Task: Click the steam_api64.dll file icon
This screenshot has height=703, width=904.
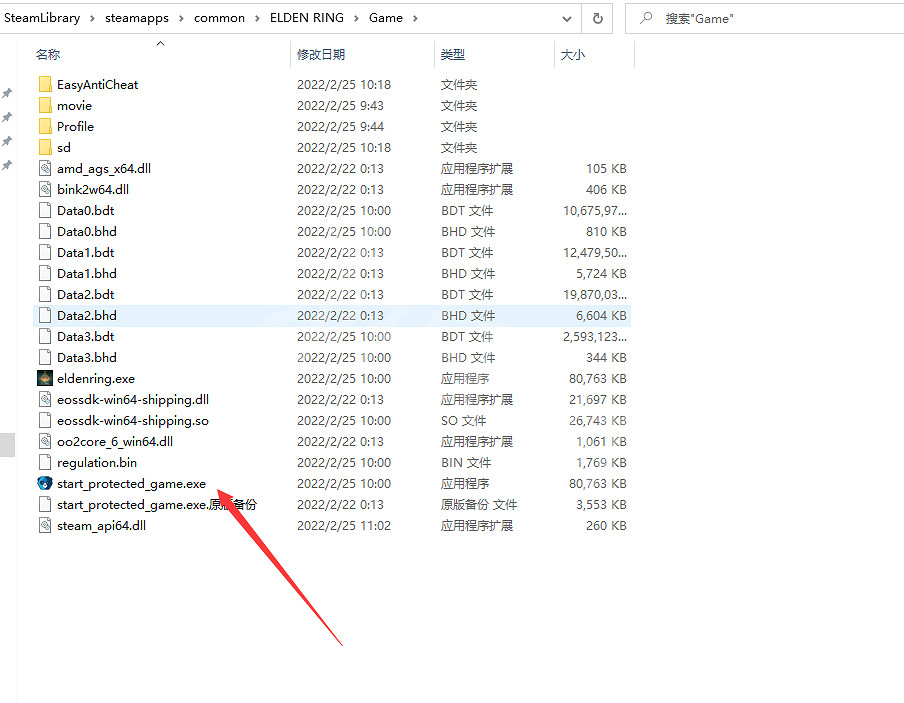Action: pyautogui.click(x=45, y=525)
